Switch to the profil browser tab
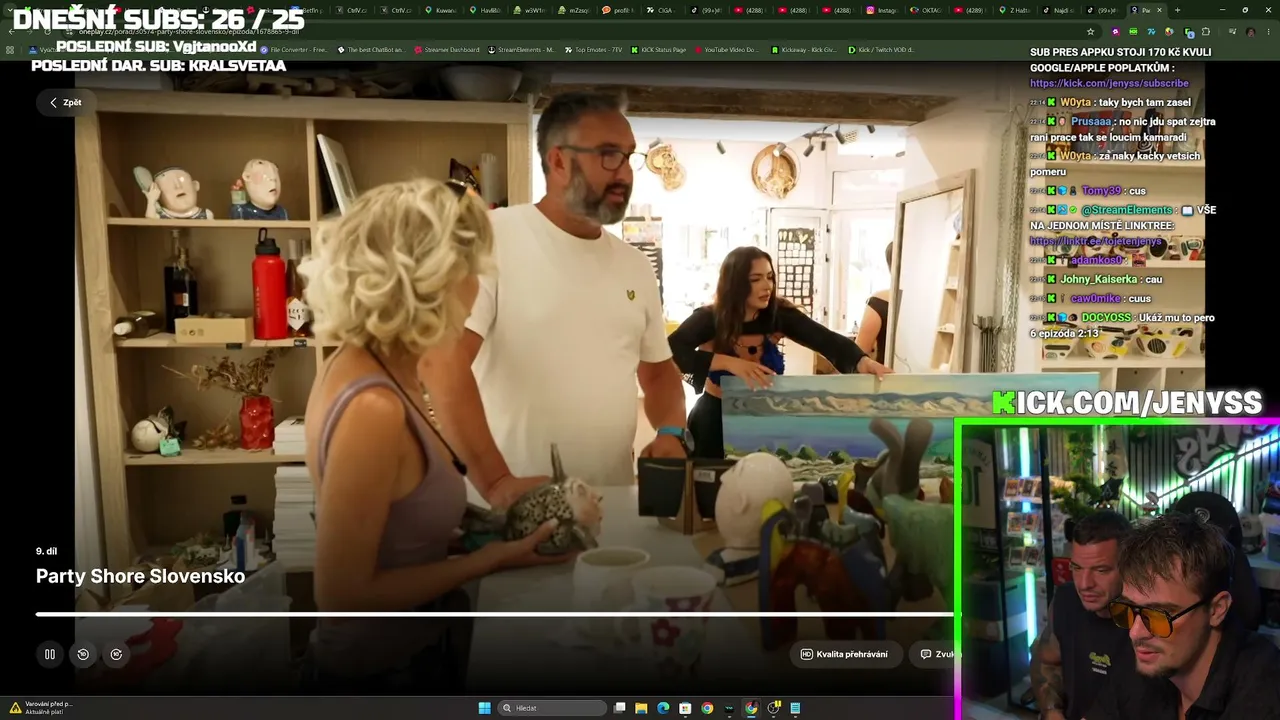 click(x=618, y=10)
